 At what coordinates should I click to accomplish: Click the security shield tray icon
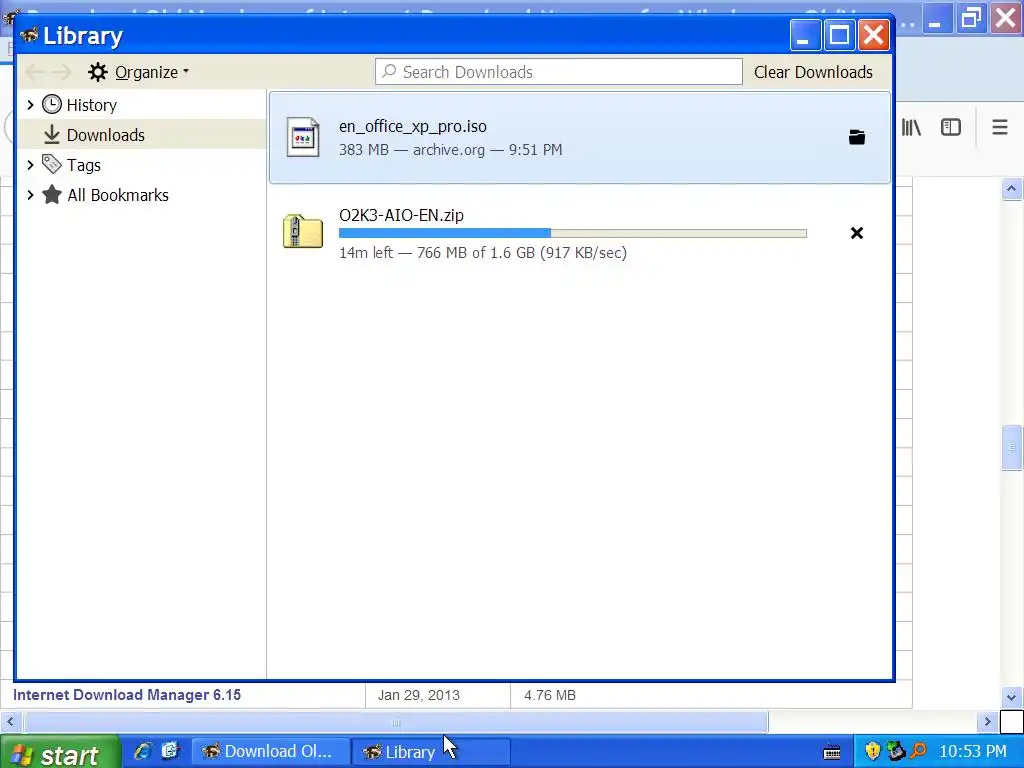coord(872,751)
